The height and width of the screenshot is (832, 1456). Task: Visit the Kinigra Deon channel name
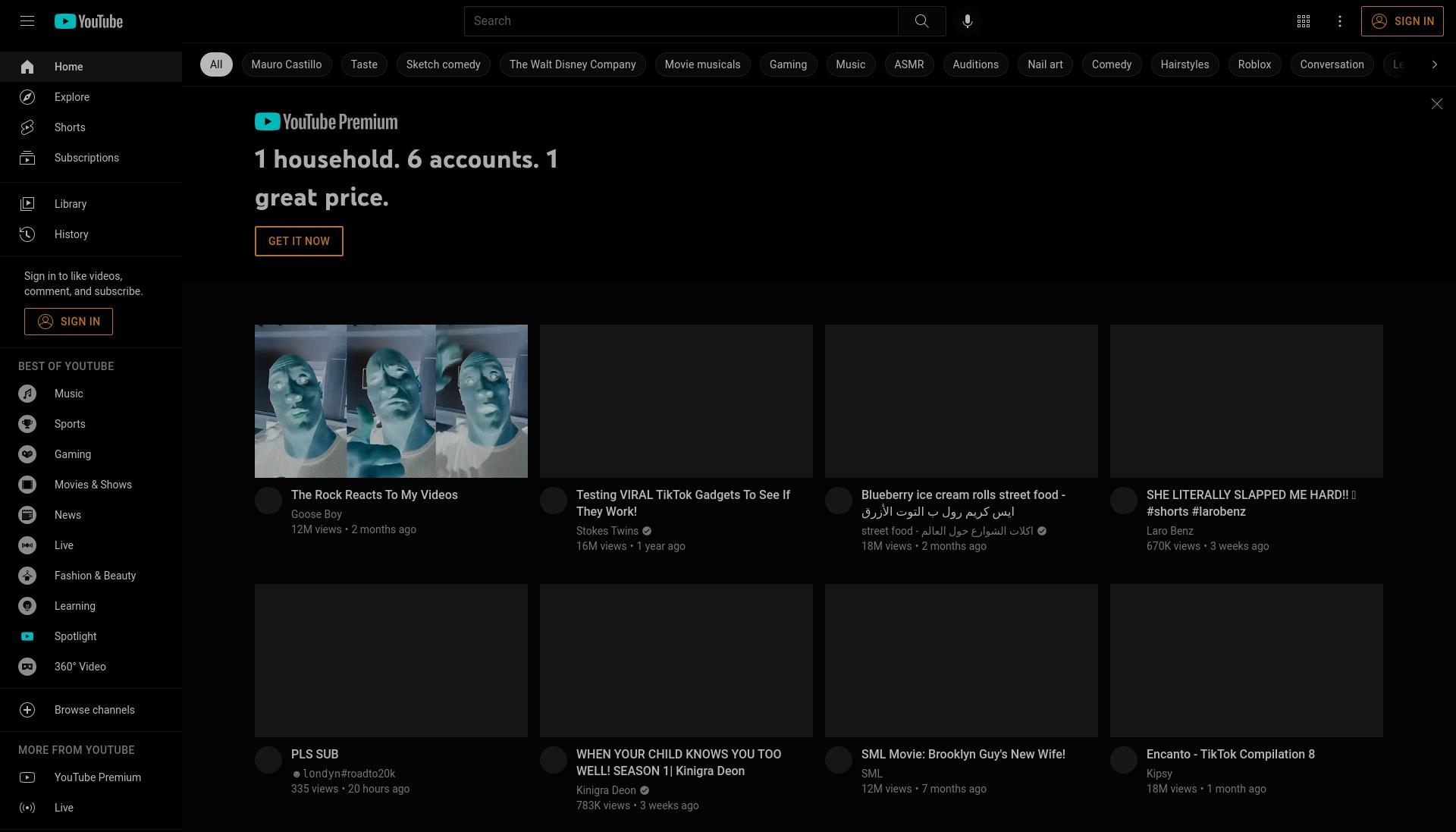tap(606, 790)
